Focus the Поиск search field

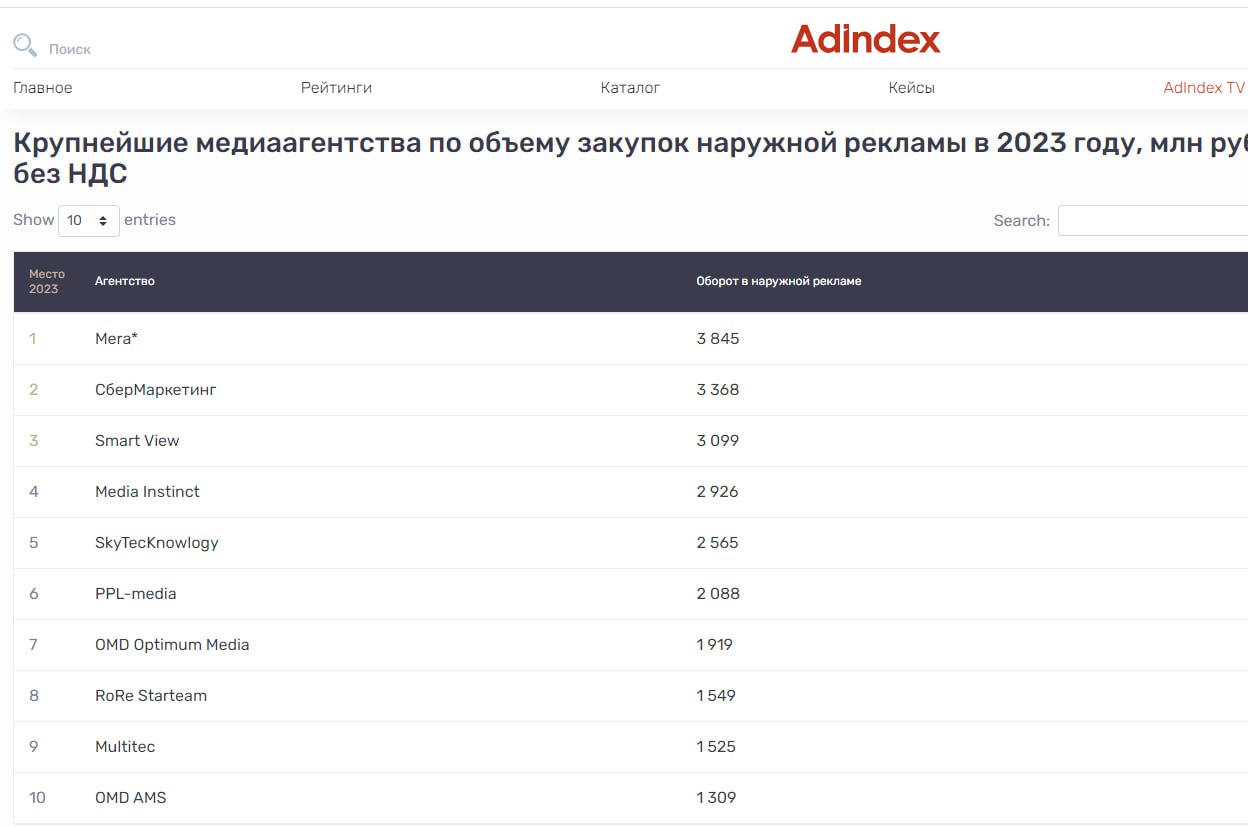[x=70, y=49]
